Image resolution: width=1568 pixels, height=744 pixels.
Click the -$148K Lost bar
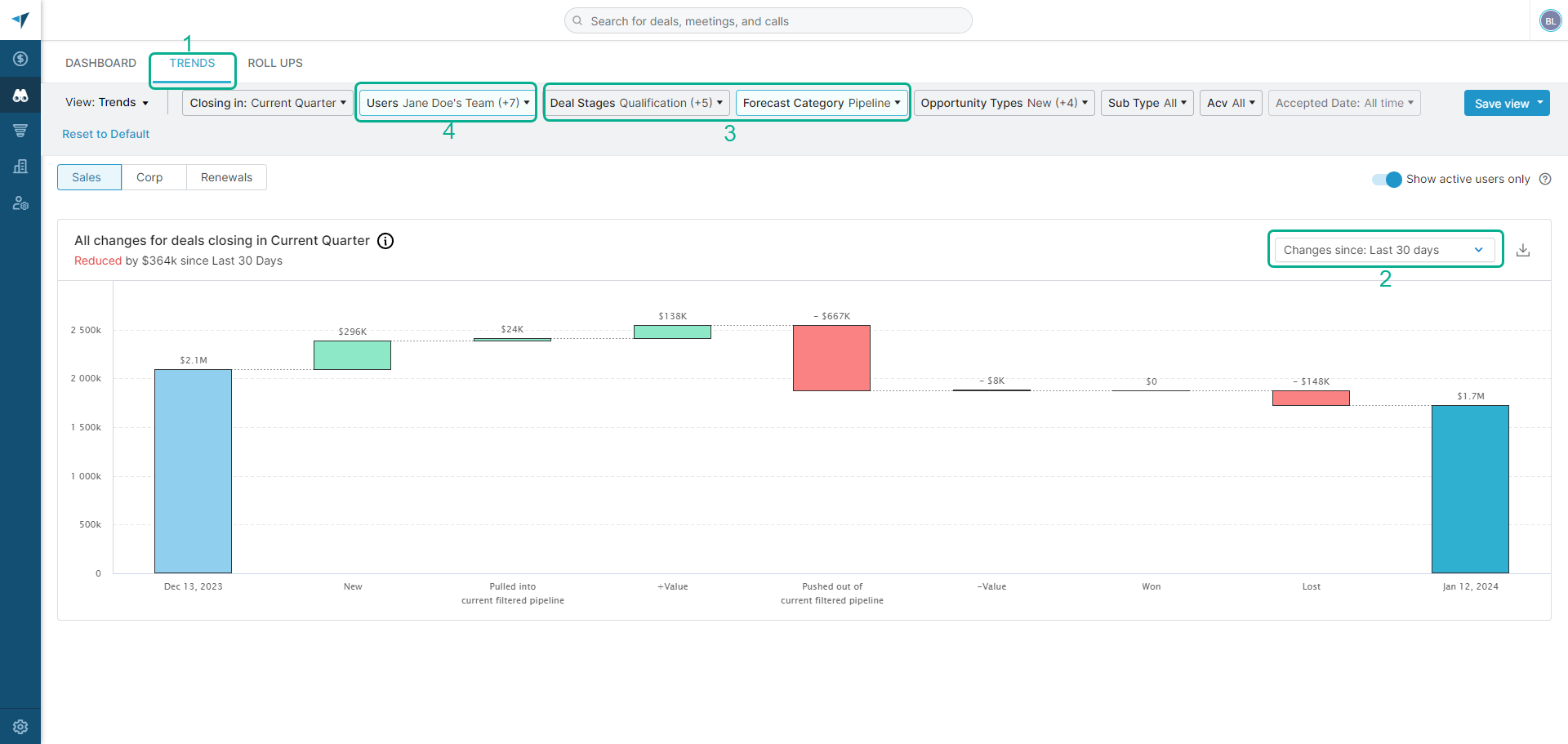(x=1311, y=398)
